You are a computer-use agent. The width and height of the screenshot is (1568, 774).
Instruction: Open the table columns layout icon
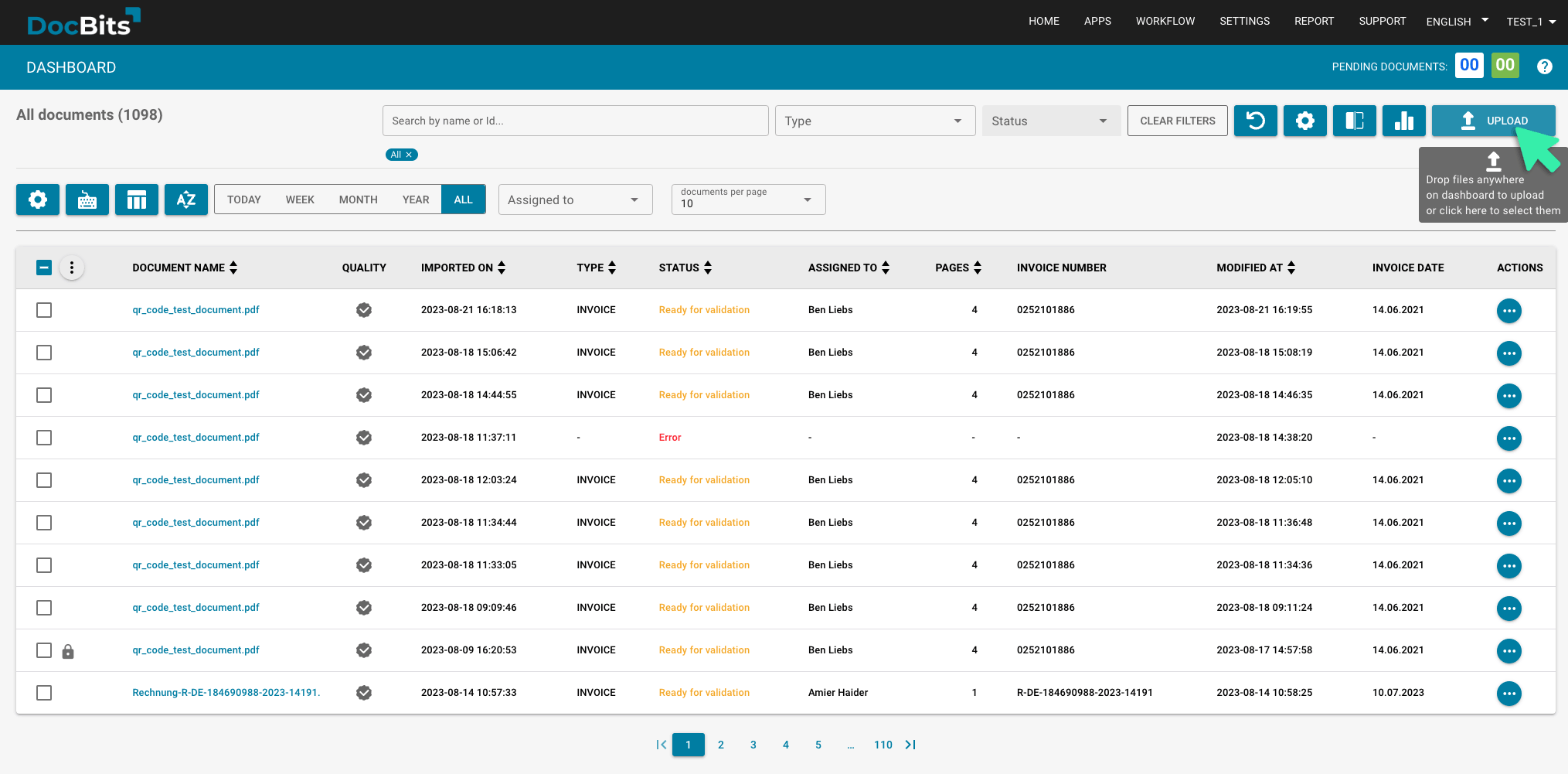click(137, 199)
